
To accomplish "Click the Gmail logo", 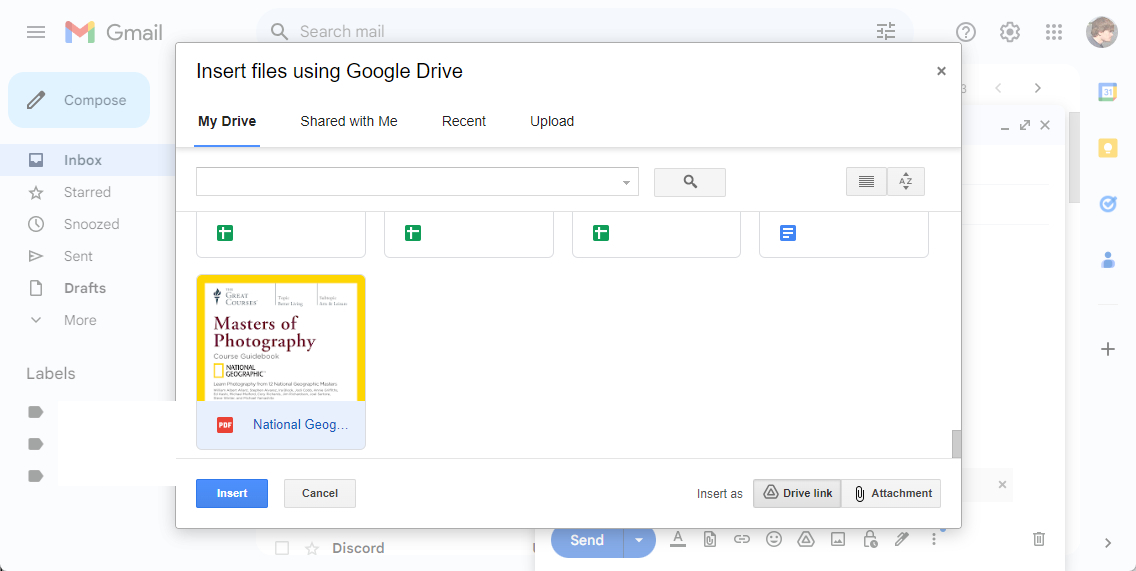I will 113,32.
